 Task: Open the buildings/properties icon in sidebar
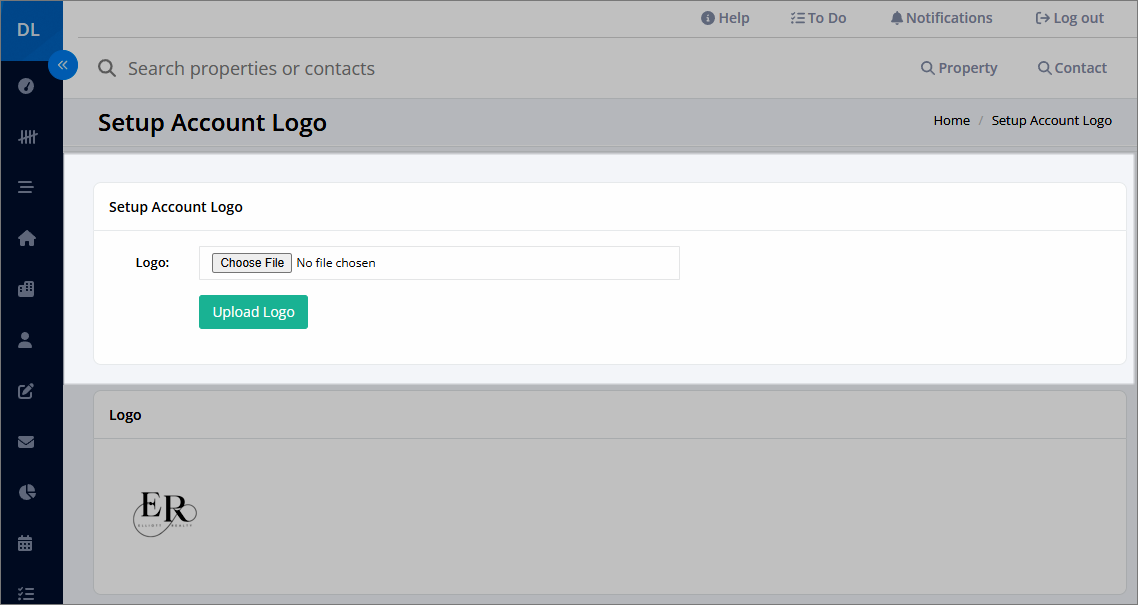24,288
